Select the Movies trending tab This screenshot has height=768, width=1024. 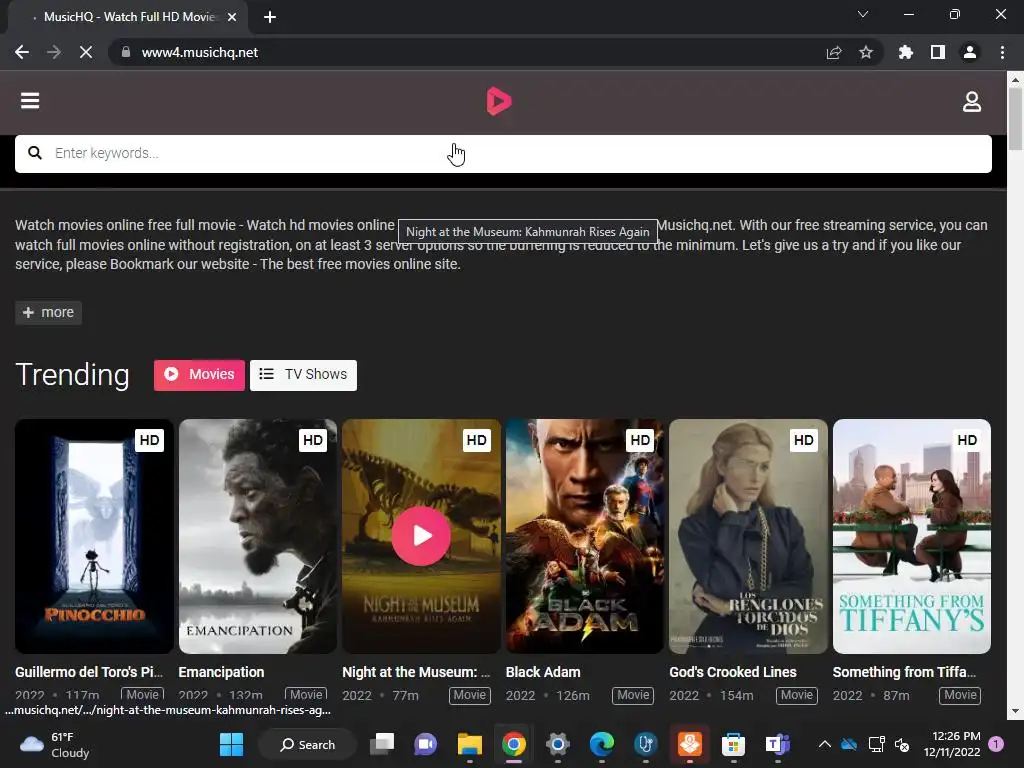coord(199,375)
